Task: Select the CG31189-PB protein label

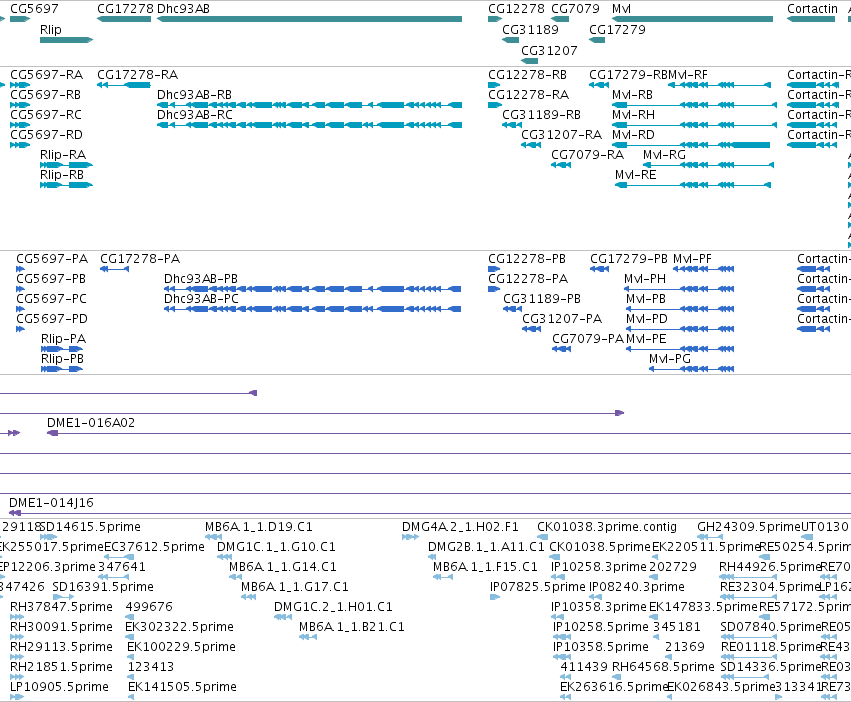Action: pyautogui.click(x=542, y=299)
